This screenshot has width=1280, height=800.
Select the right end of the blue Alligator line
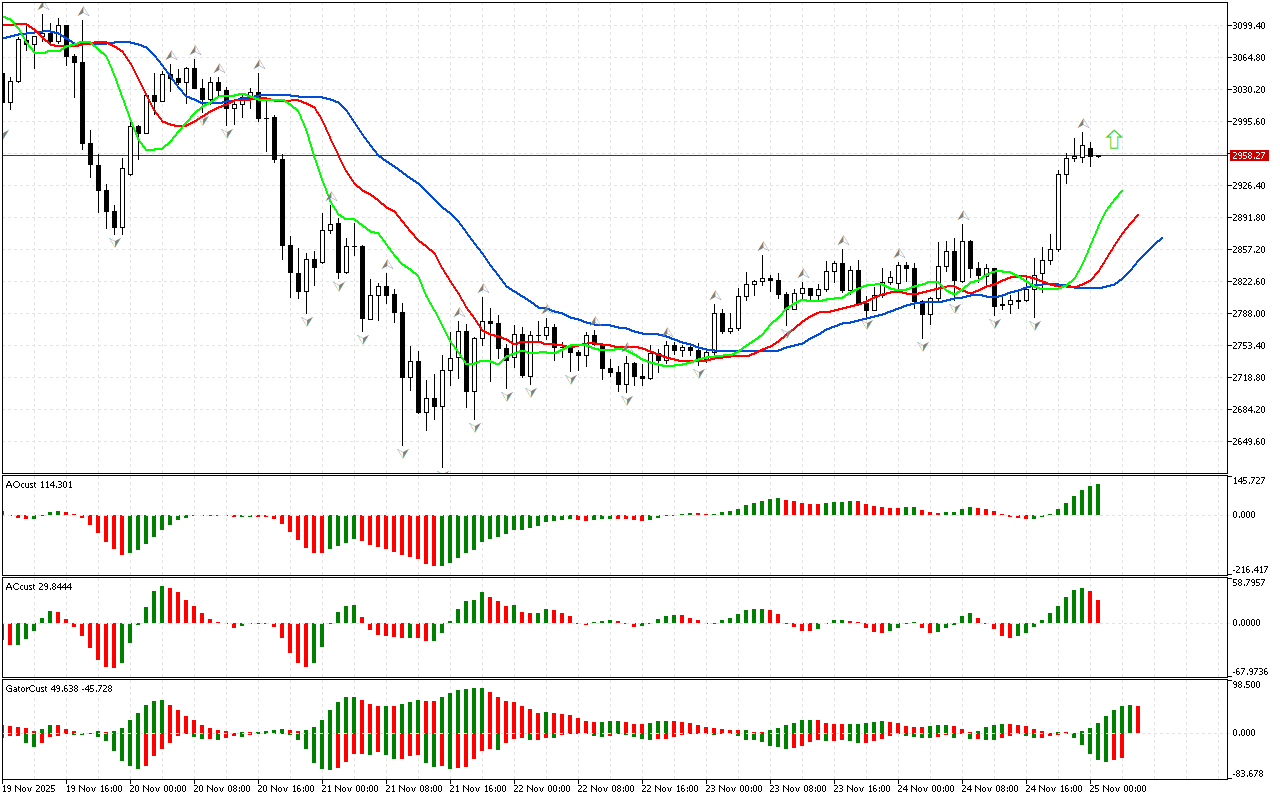[1161, 239]
